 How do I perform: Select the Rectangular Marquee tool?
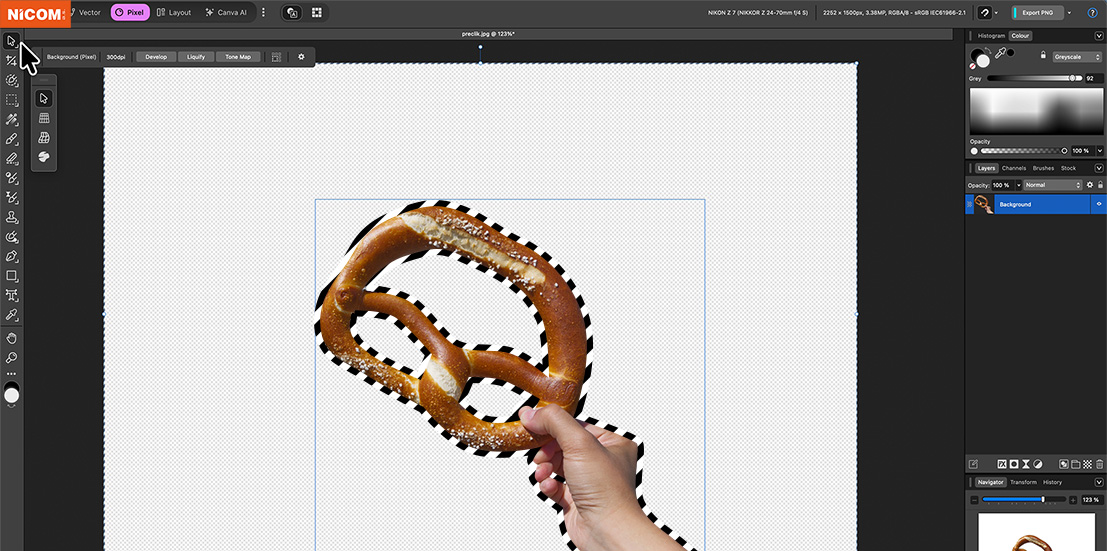(x=11, y=100)
